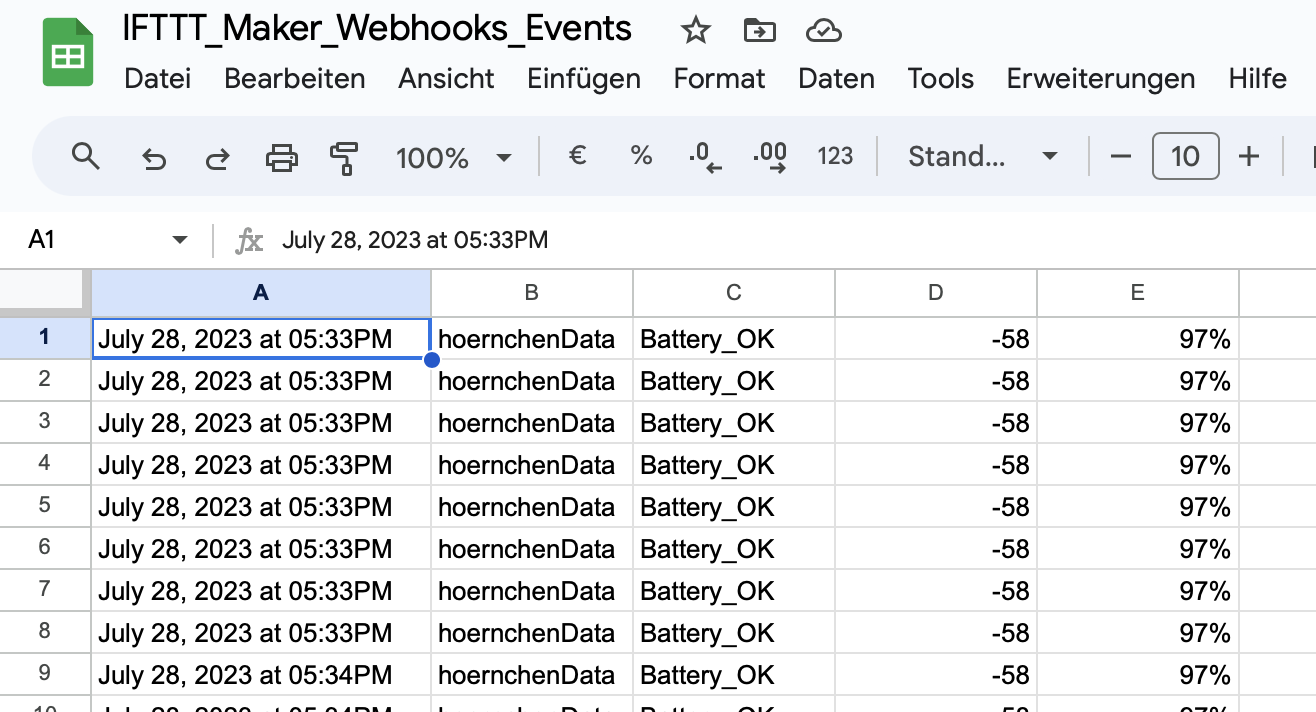Apply percent number format
This screenshot has width=1316, height=712.
click(641, 156)
